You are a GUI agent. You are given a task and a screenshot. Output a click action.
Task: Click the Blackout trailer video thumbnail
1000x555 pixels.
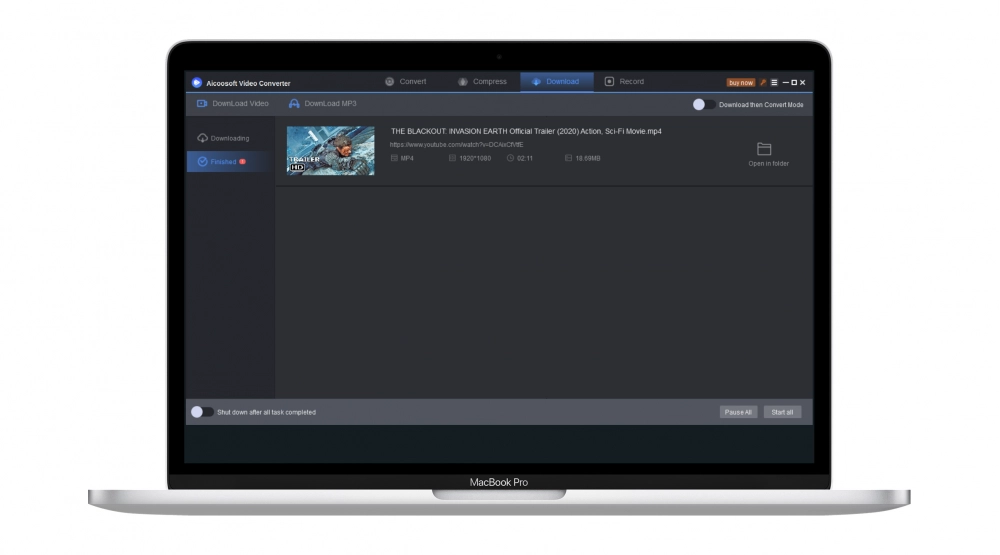331,151
